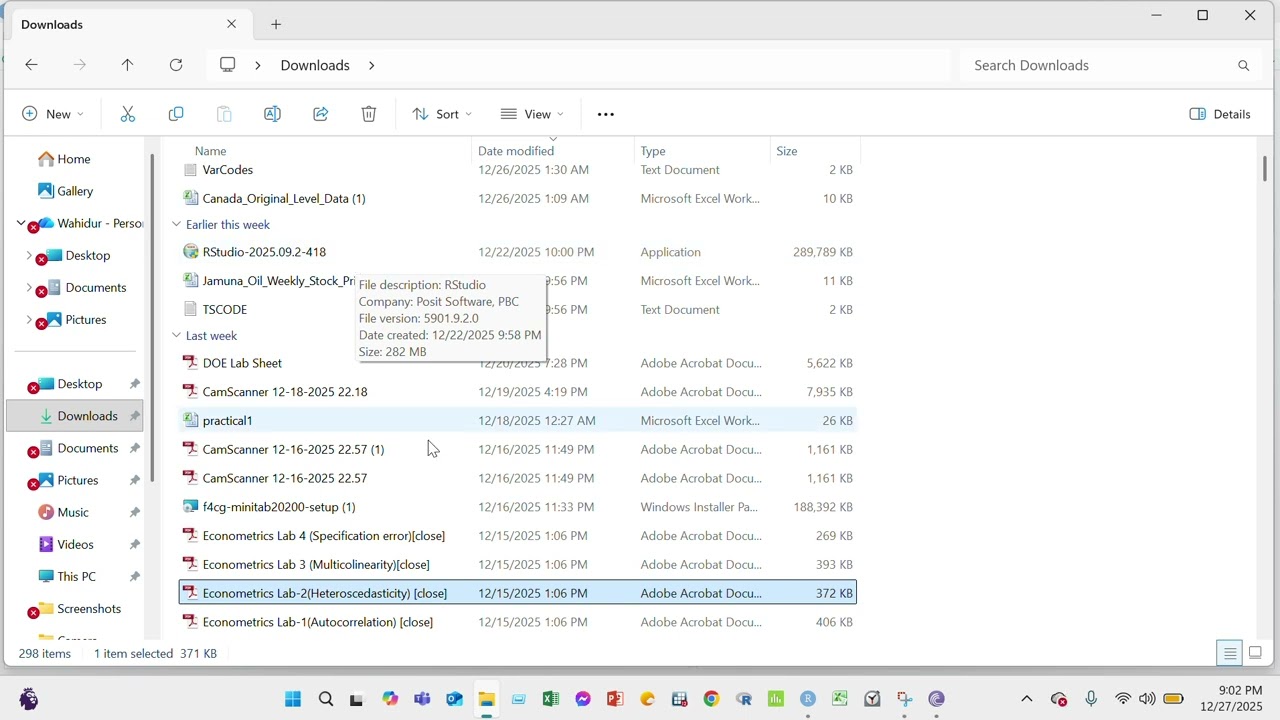
Task: Go back with the left arrow
Action: (x=31, y=65)
